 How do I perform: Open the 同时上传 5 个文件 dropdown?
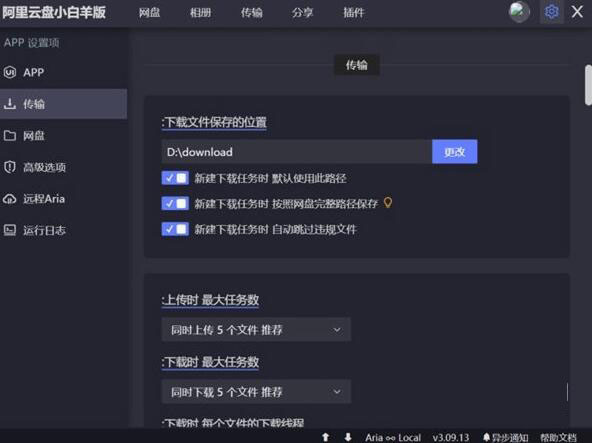point(256,330)
